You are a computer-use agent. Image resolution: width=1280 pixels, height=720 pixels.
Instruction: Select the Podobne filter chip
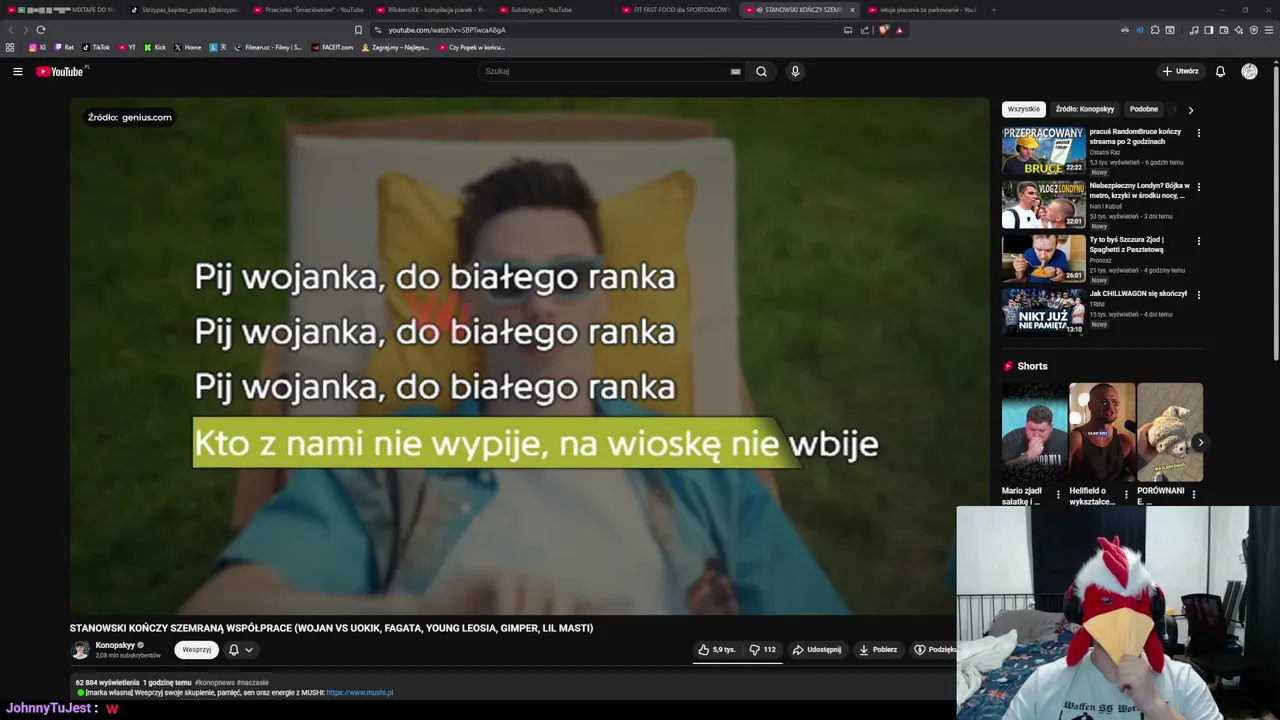pyautogui.click(x=1143, y=109)
